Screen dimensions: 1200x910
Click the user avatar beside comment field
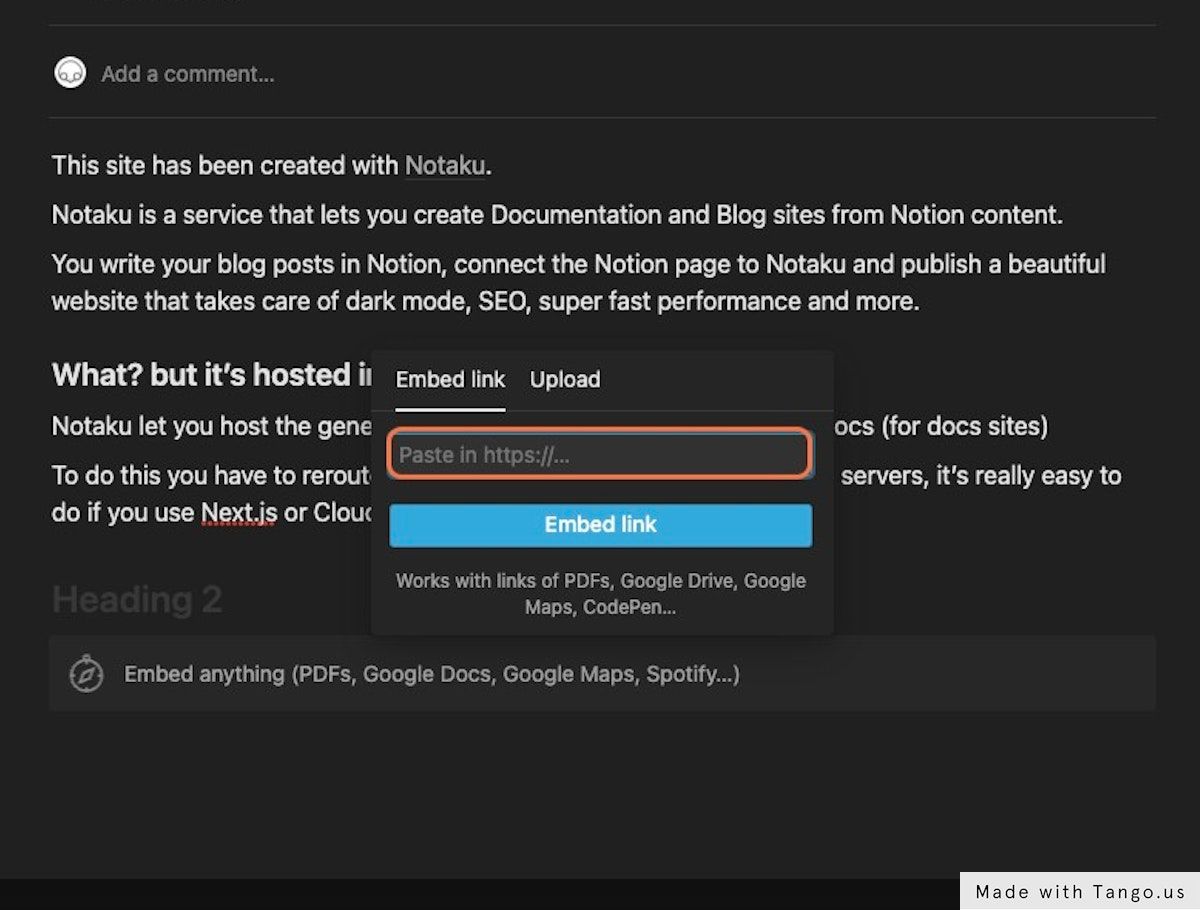(70, 73)
